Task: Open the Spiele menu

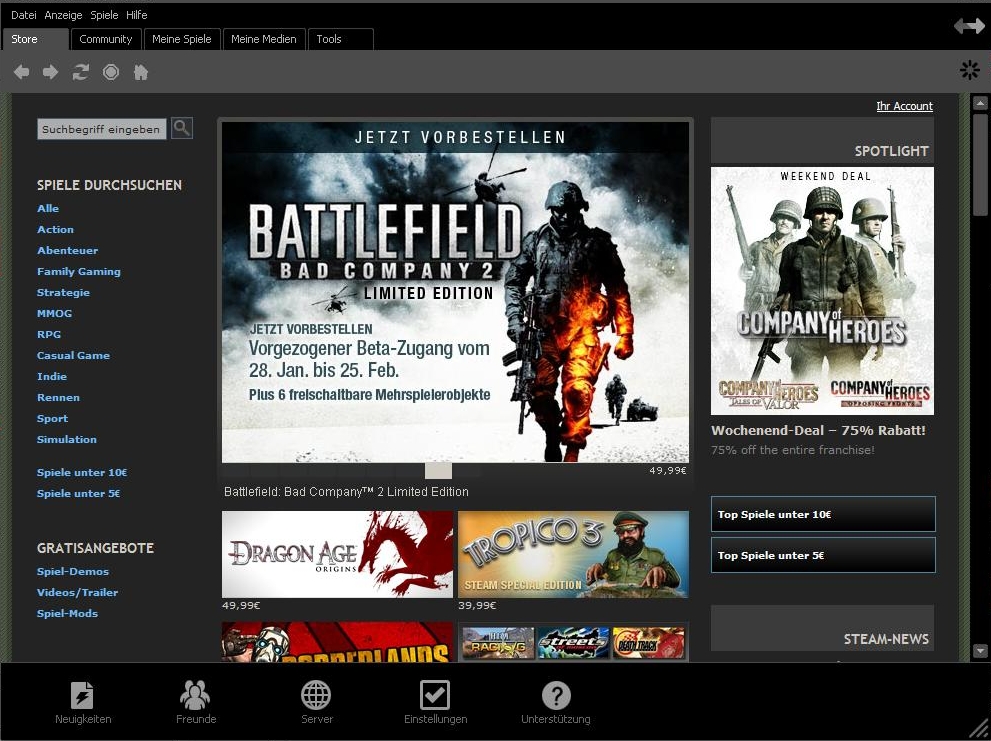Action: (104, 15)
